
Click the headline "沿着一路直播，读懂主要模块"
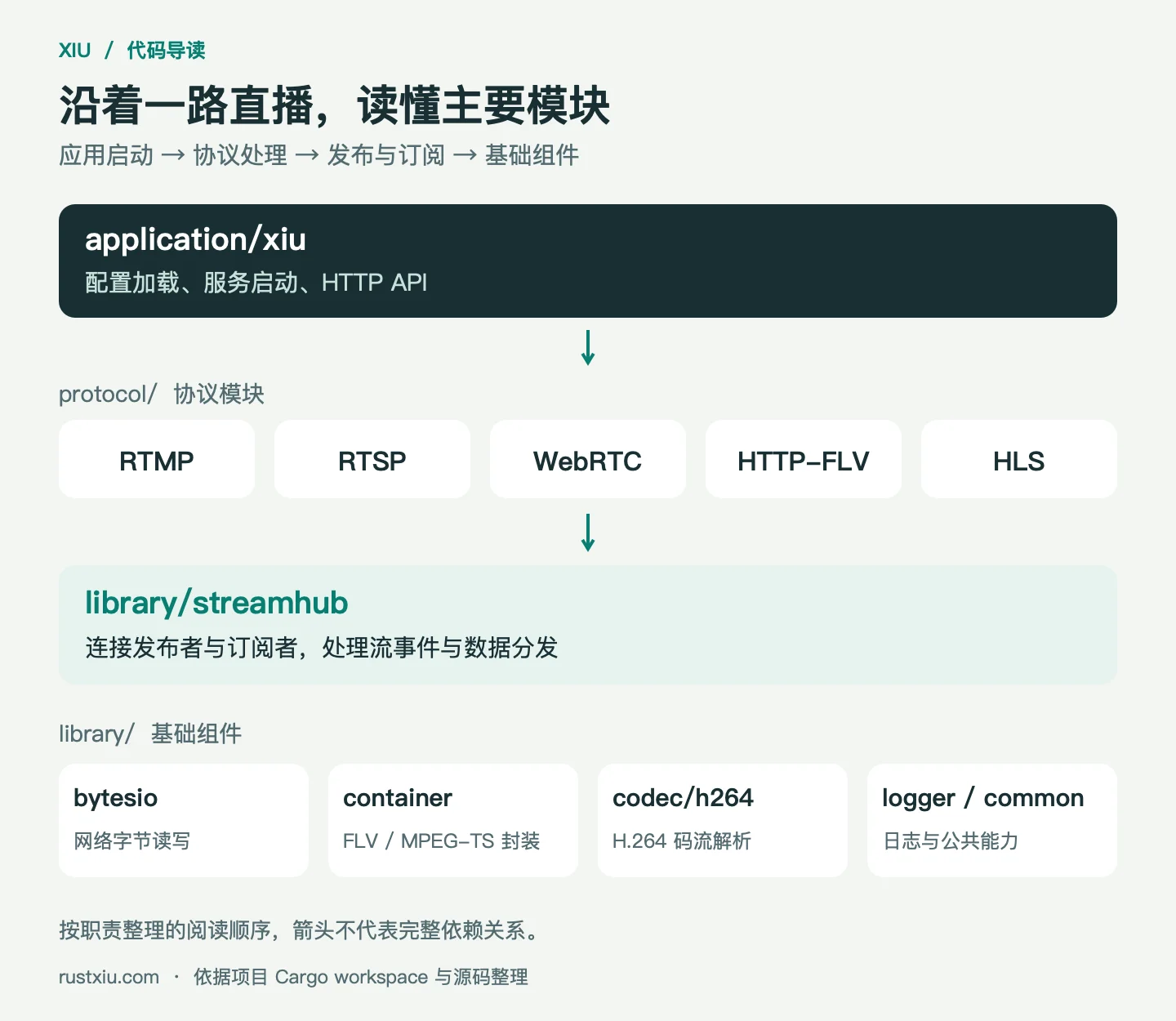pos(334,105)
